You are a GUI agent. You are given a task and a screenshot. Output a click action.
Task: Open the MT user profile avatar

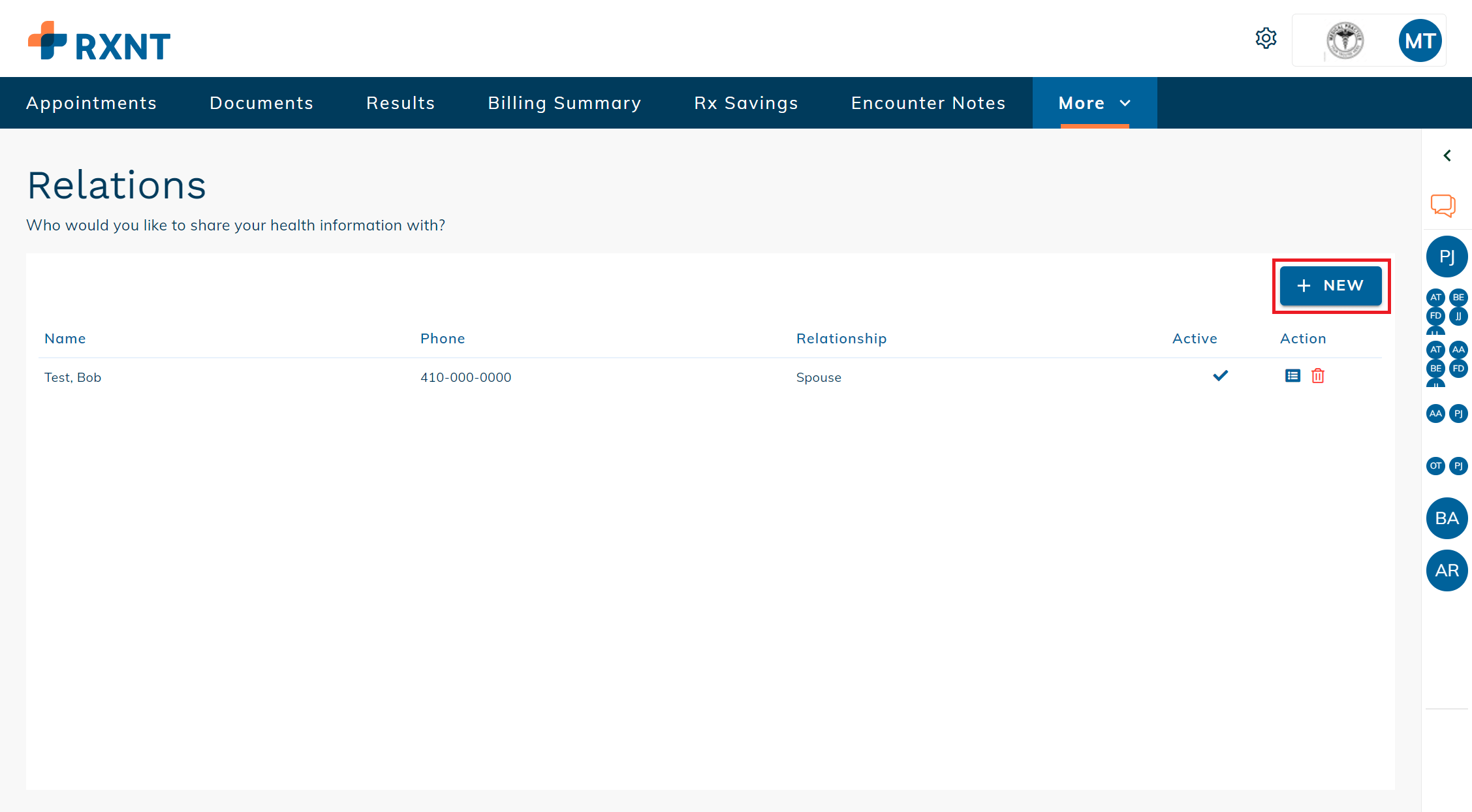point(1420,40)
